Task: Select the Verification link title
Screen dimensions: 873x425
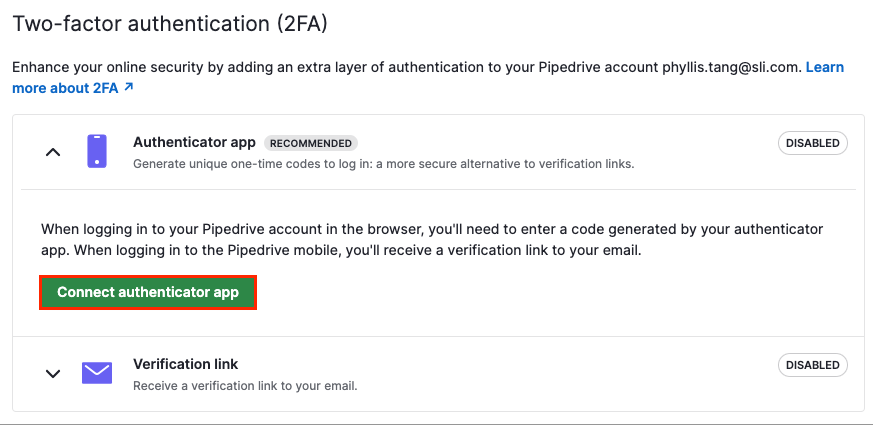Action: click(x=185, y=364)
